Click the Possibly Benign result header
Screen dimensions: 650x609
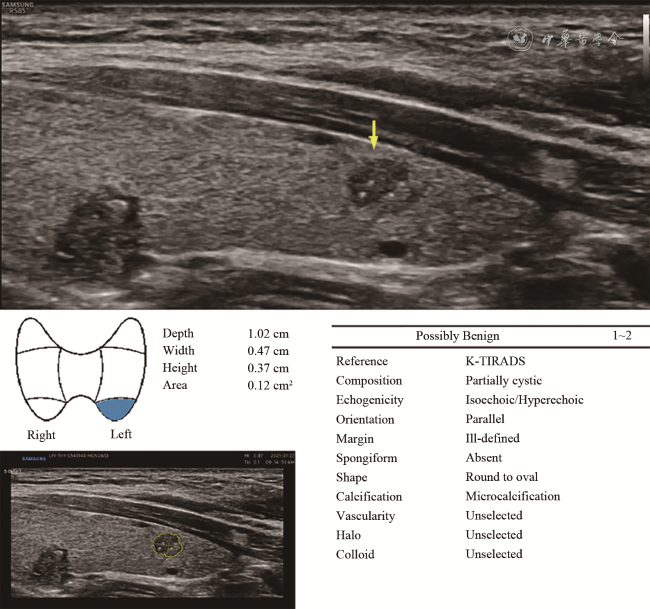coord(457,336)
